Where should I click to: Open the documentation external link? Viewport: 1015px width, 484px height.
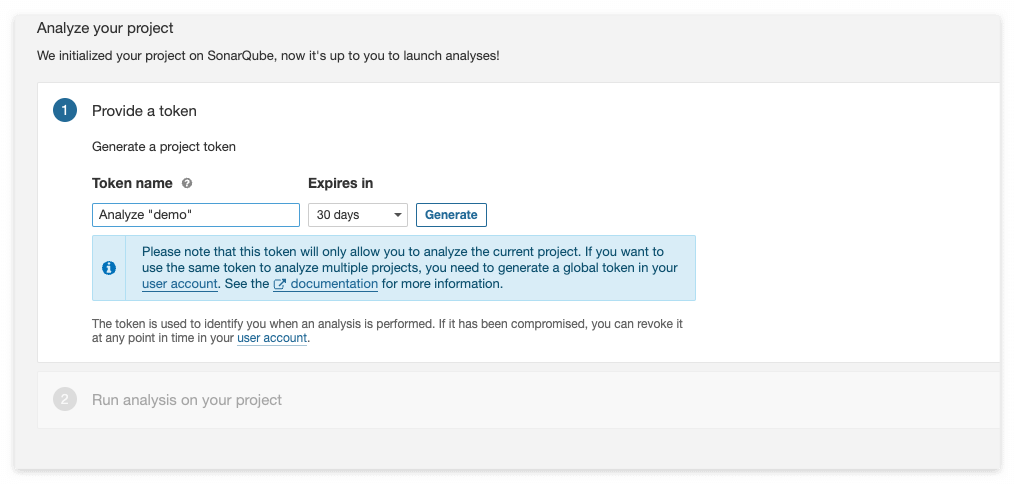[326, 284]
